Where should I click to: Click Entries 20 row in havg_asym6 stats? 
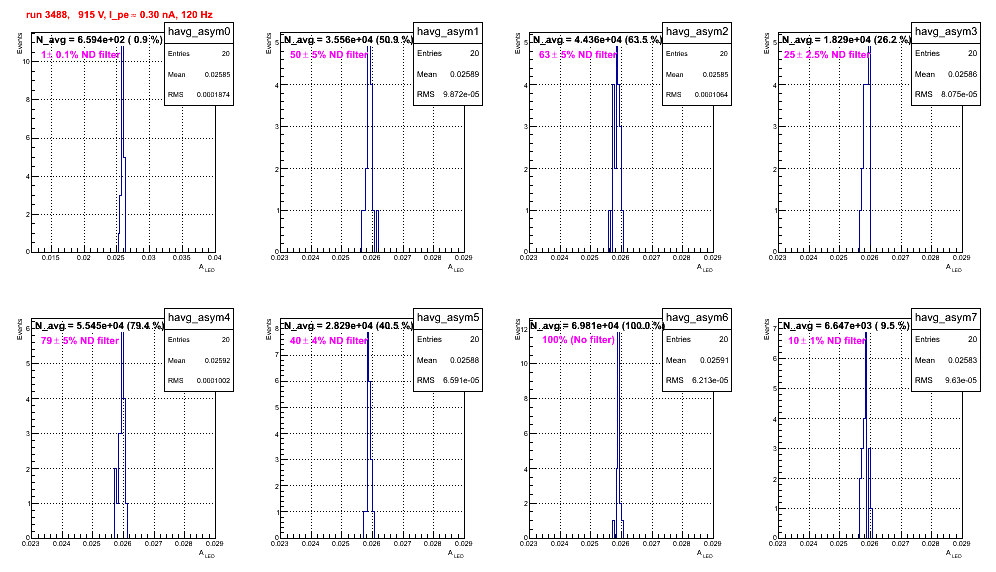click(697, 340)
